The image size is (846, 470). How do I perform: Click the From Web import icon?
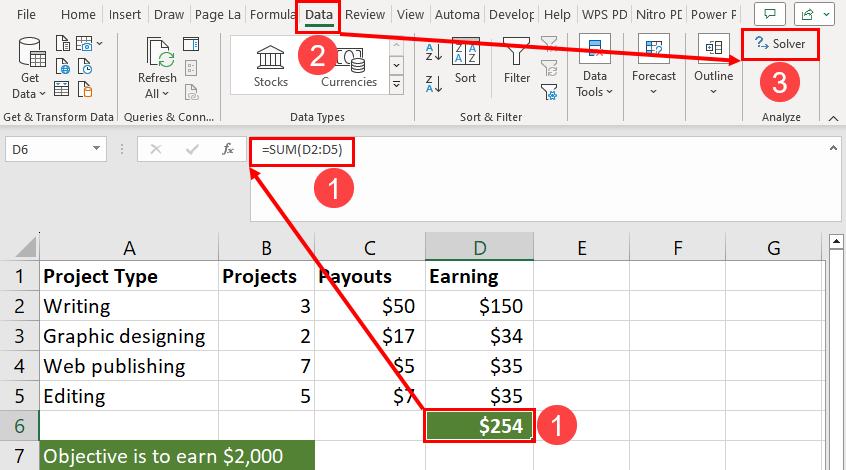63,66
